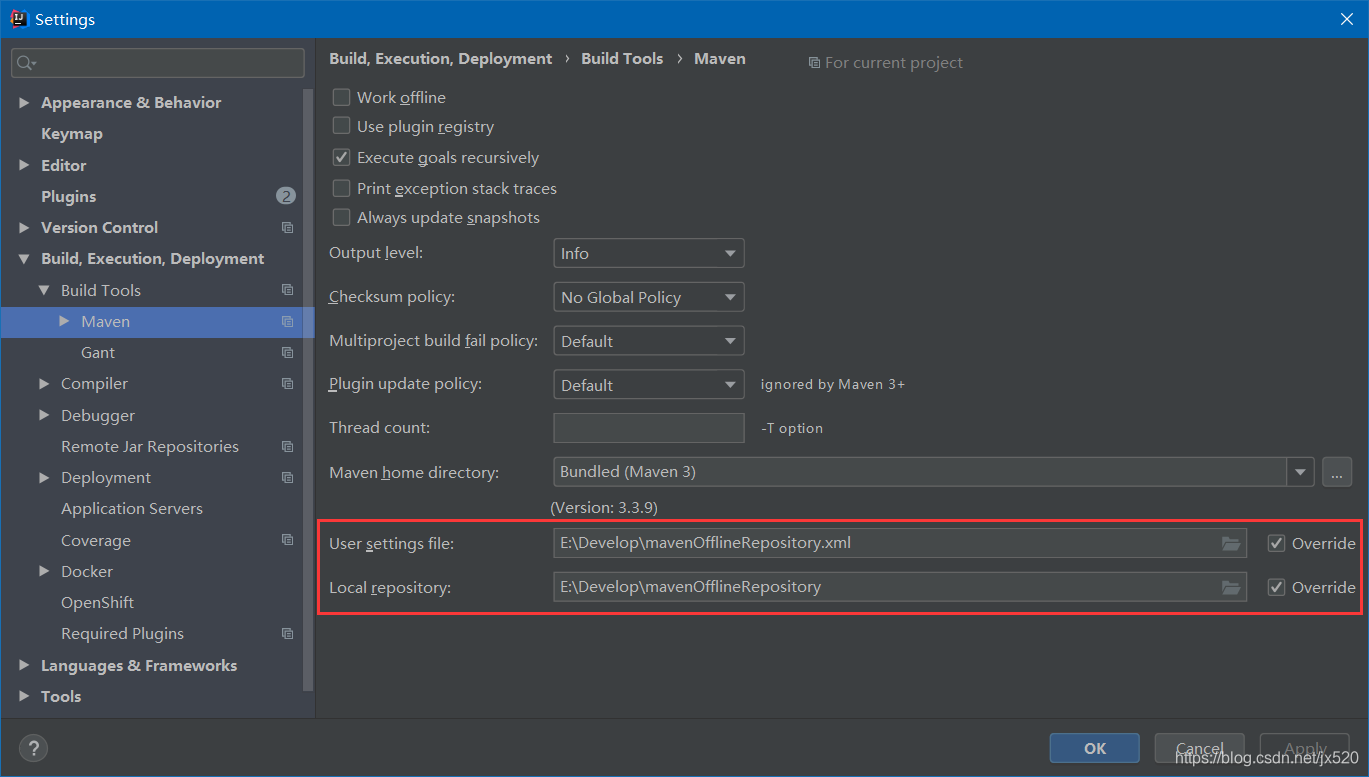
Task: Click the project-level icon on Maven row
Action: pyautogui.click(x=287, y=322)
